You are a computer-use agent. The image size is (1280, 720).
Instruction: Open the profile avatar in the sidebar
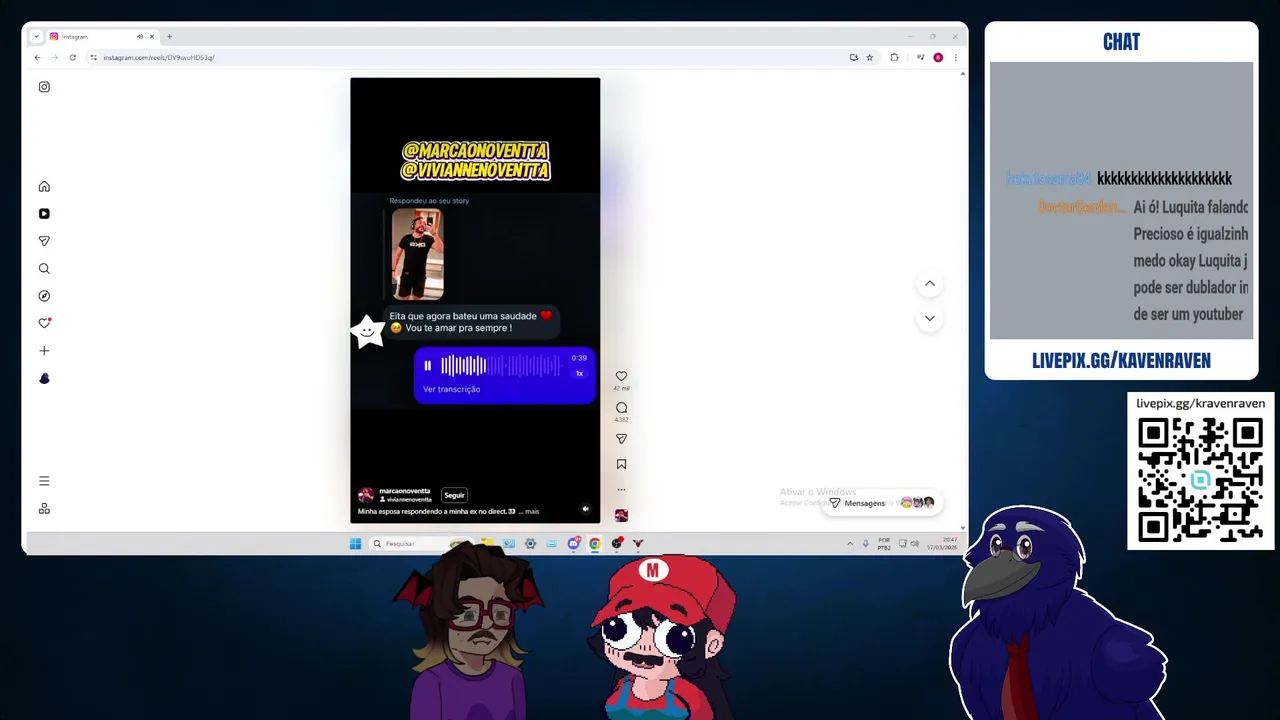tap(44, 378)
